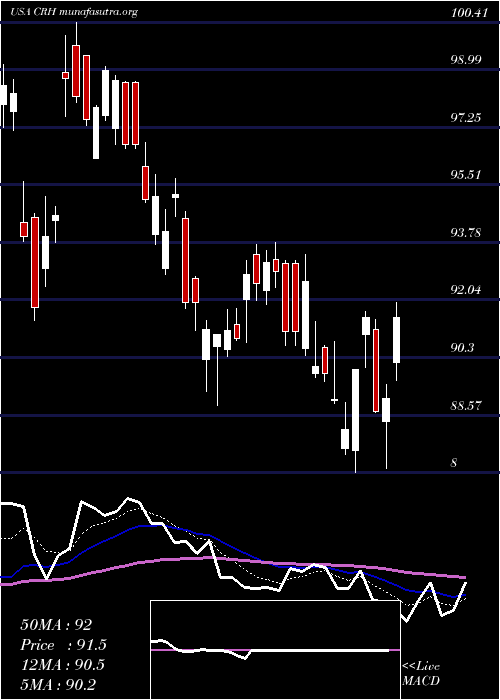Click the 98.99 price axis label
This screenshot has width=500, height=700.
point(466,60)
